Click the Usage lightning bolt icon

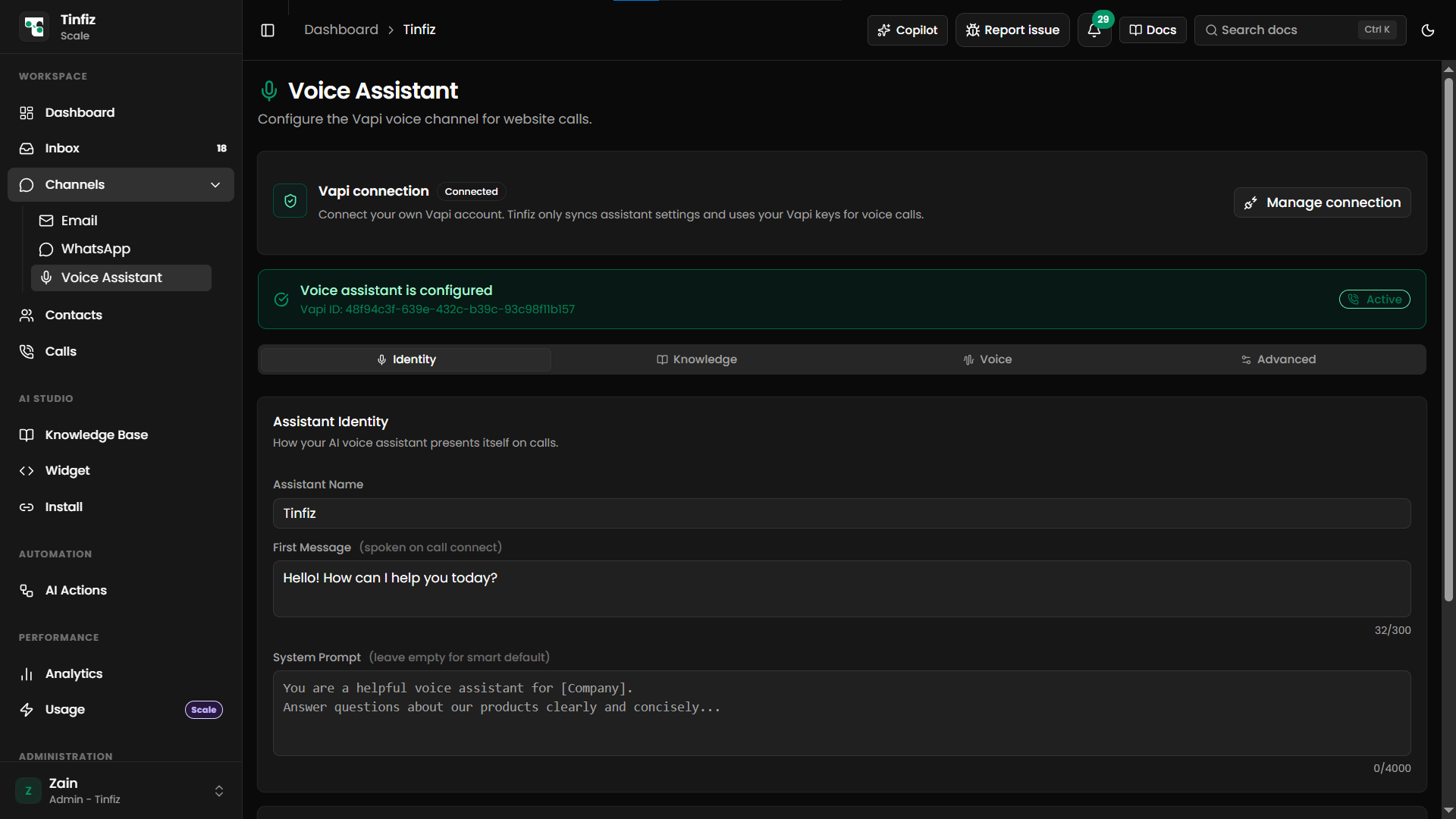(x=27, y=710)
